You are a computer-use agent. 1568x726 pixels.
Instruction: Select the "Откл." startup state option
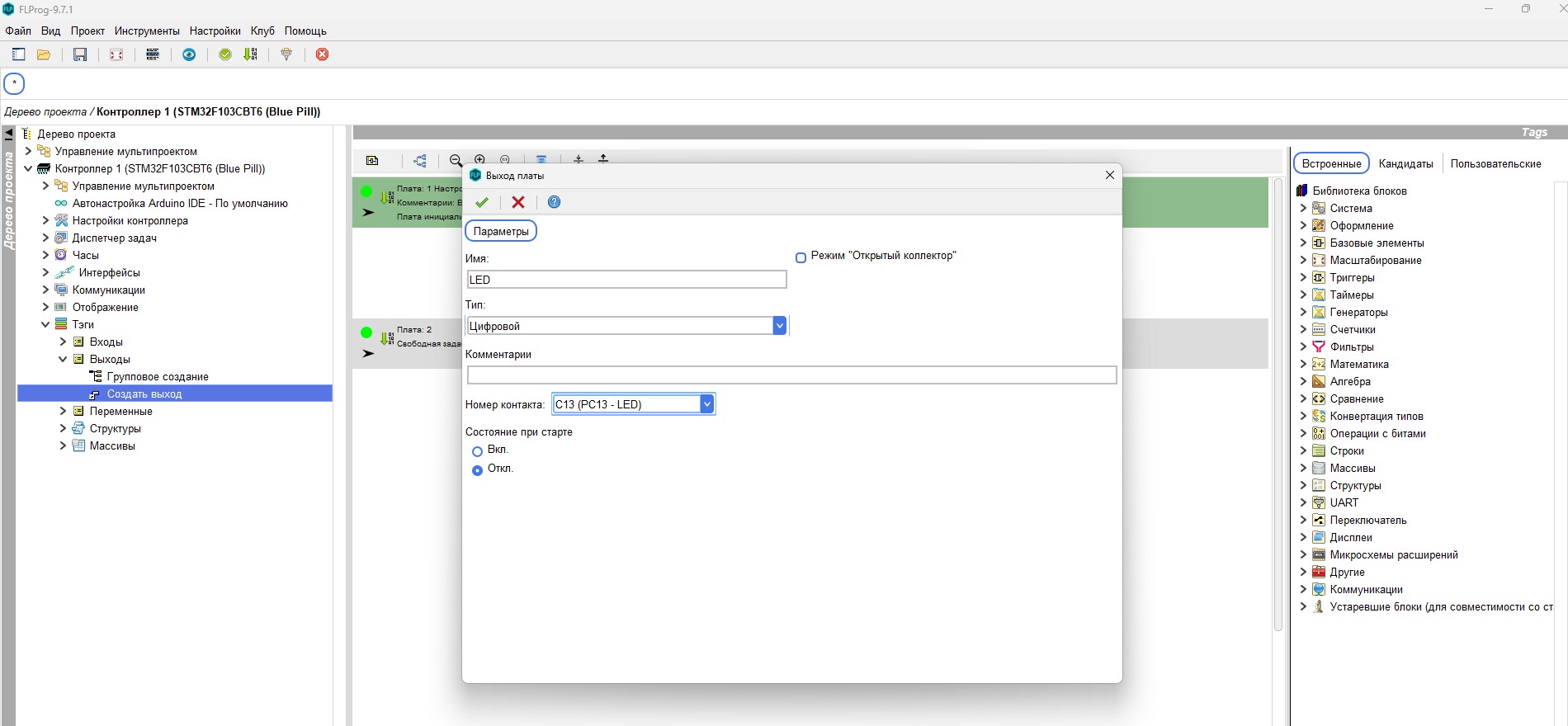click(x=477, y=470)
